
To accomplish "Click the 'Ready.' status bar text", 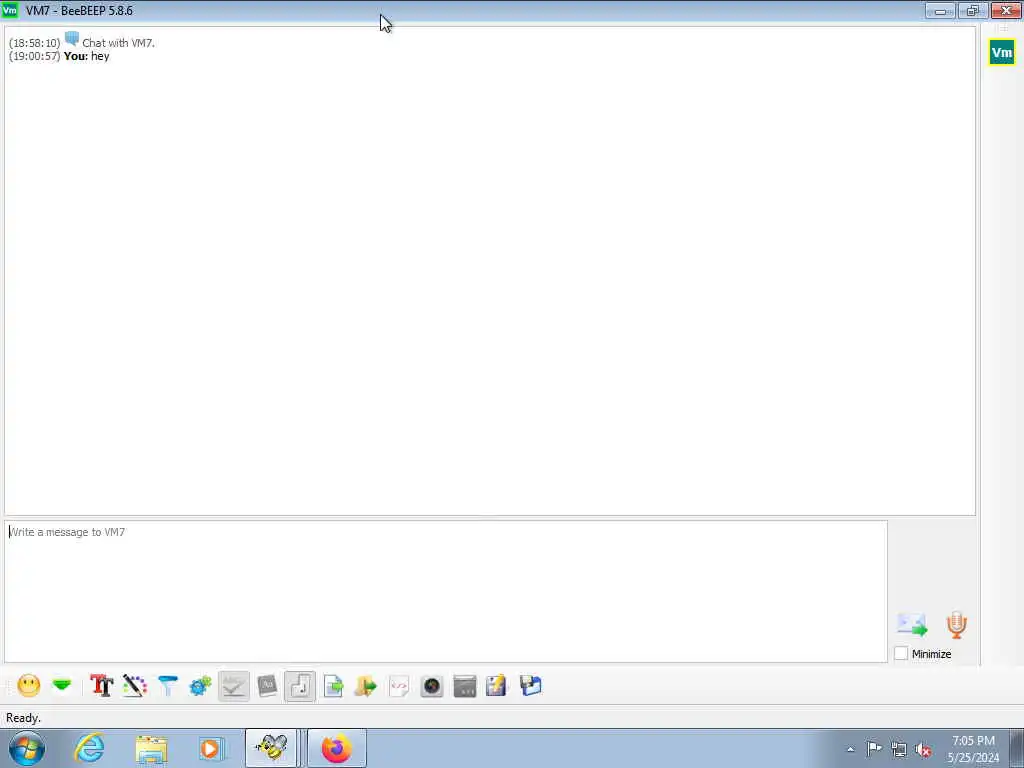I will pyautogui.click(x=24, y=718).
